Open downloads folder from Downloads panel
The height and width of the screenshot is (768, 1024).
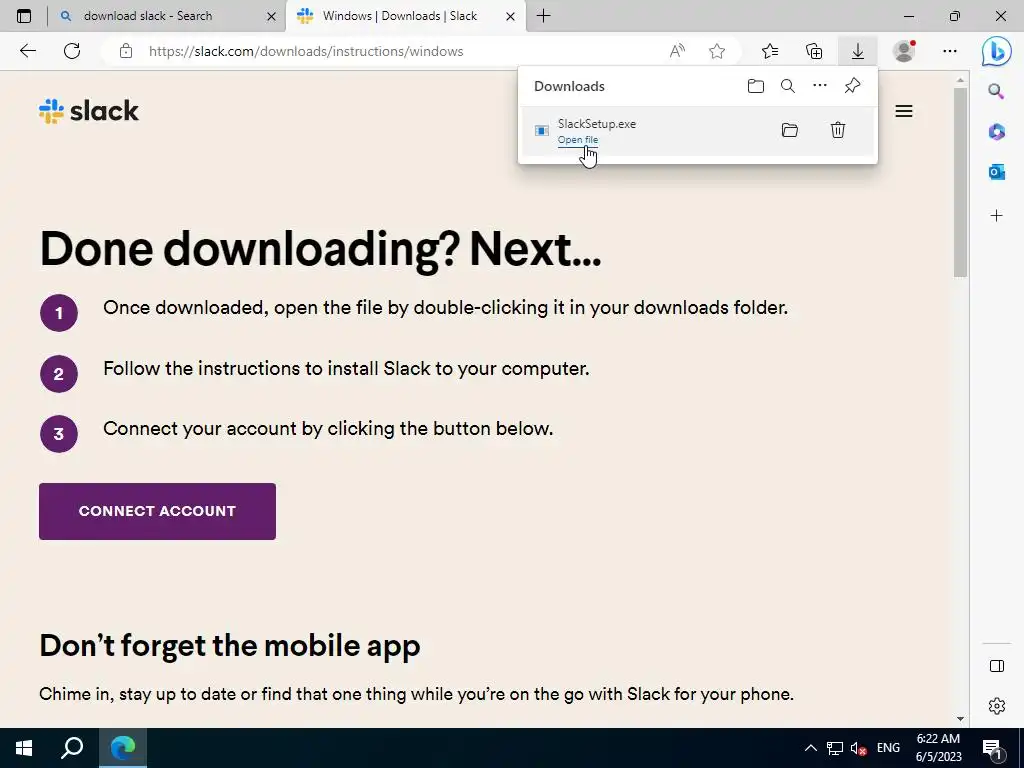pyautogui.click(x=756, y=86)
